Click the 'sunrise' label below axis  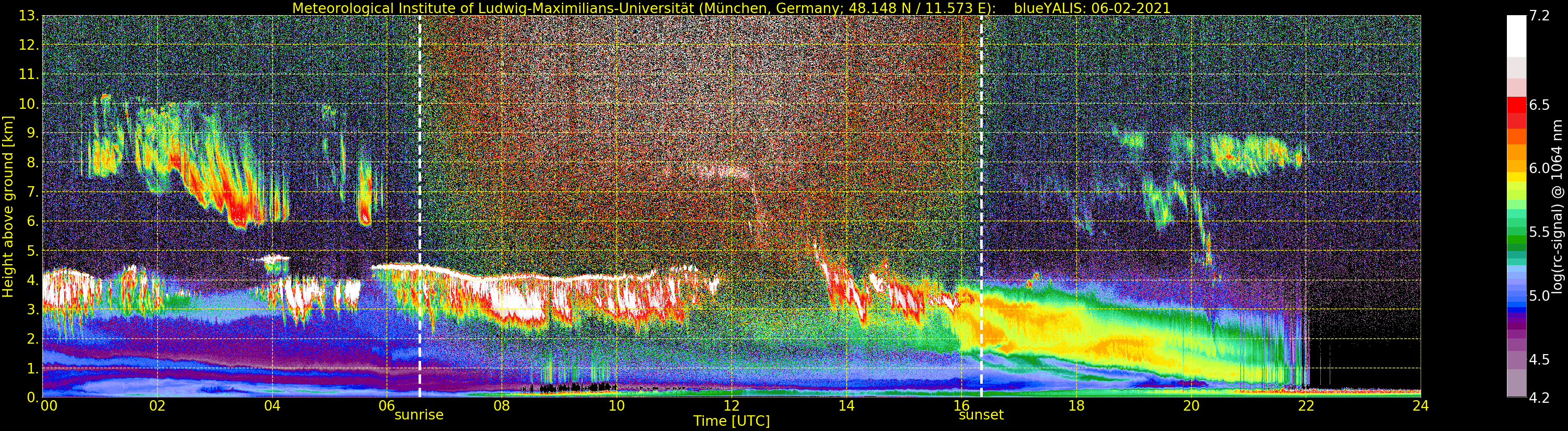tap(419, 415)
